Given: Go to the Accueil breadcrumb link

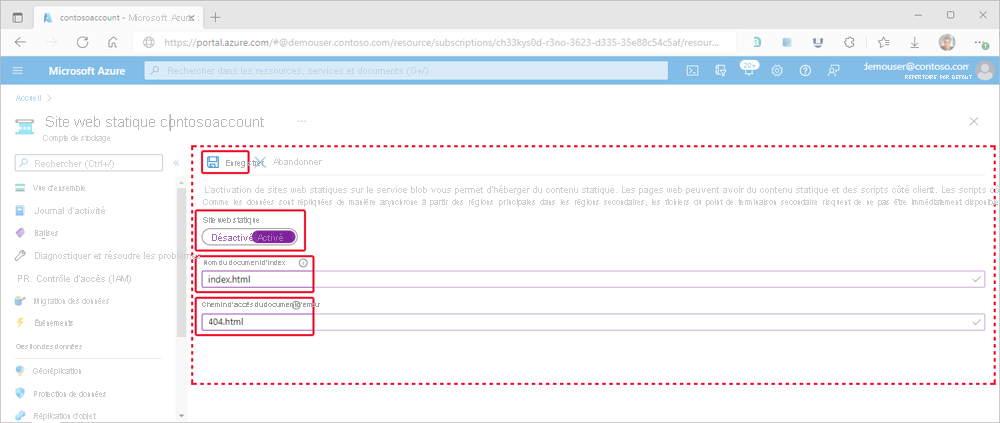Looking at the screenshot, I should pyautogui.click(x=29, y=98).
